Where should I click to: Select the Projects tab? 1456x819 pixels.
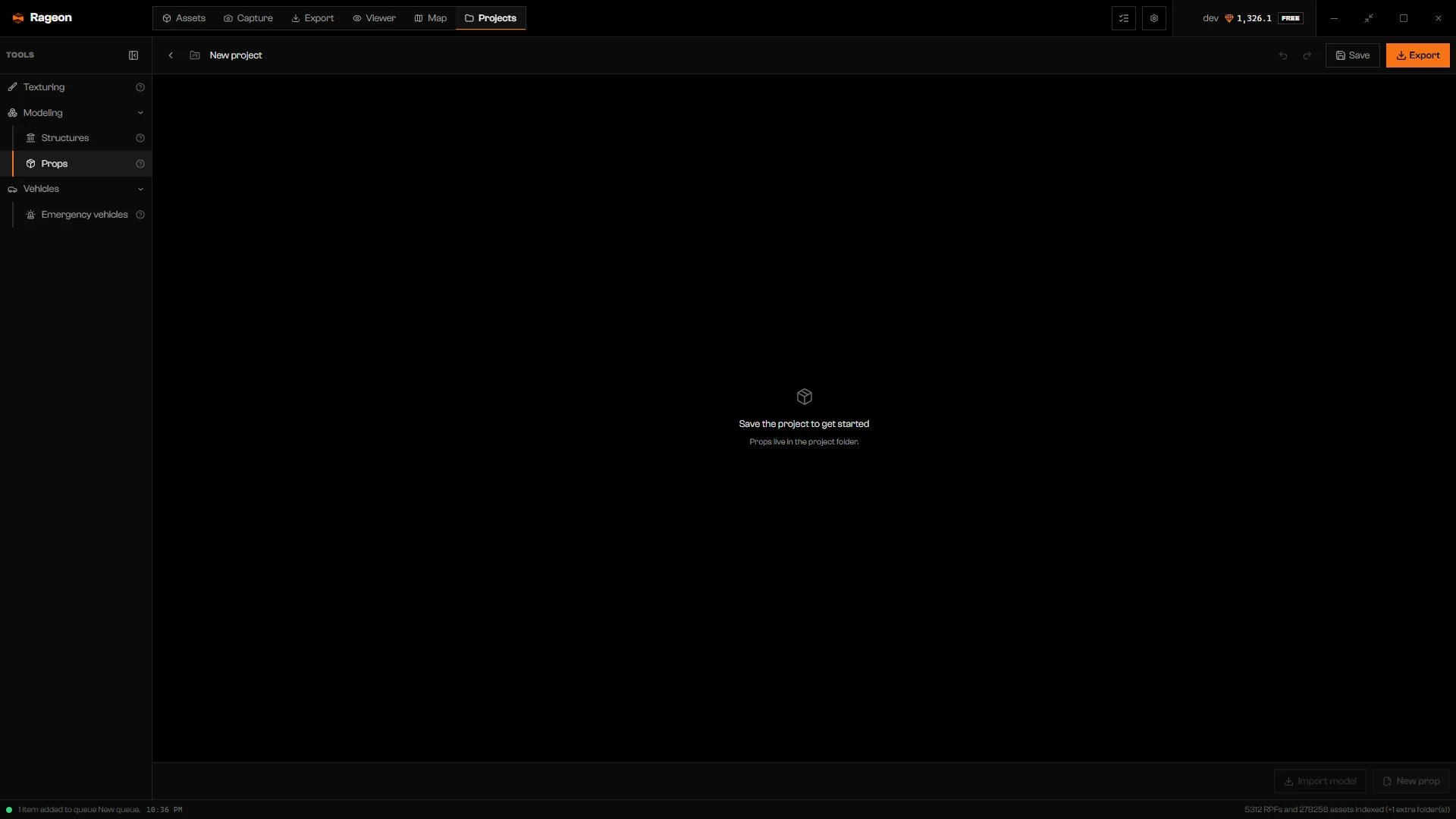pyautogui.click(x=491, y=18)
